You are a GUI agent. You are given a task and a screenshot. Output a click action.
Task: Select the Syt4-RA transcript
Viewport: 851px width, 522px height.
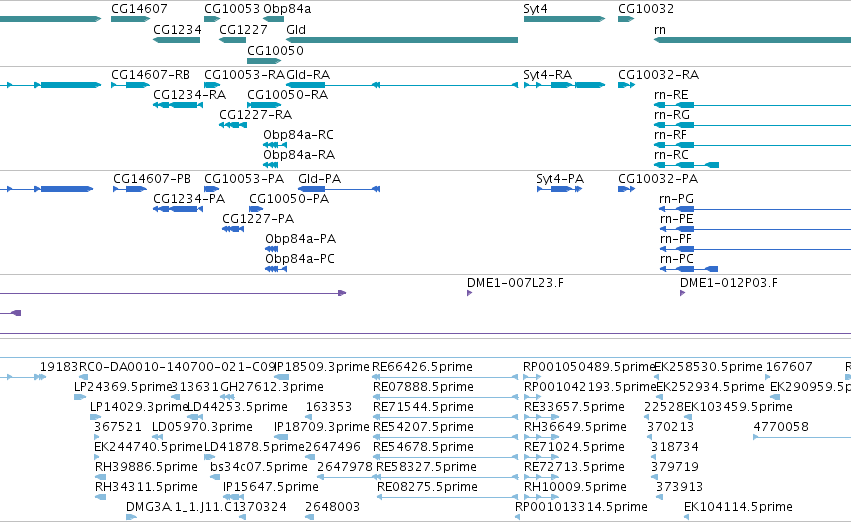(564, 85)
